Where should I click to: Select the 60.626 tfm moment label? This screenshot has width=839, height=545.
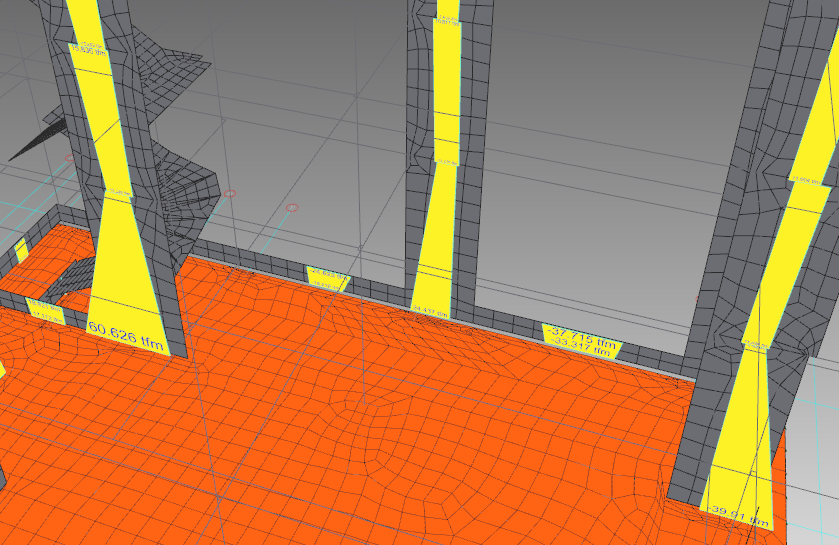pyautogui.click(x=126, y=335)
